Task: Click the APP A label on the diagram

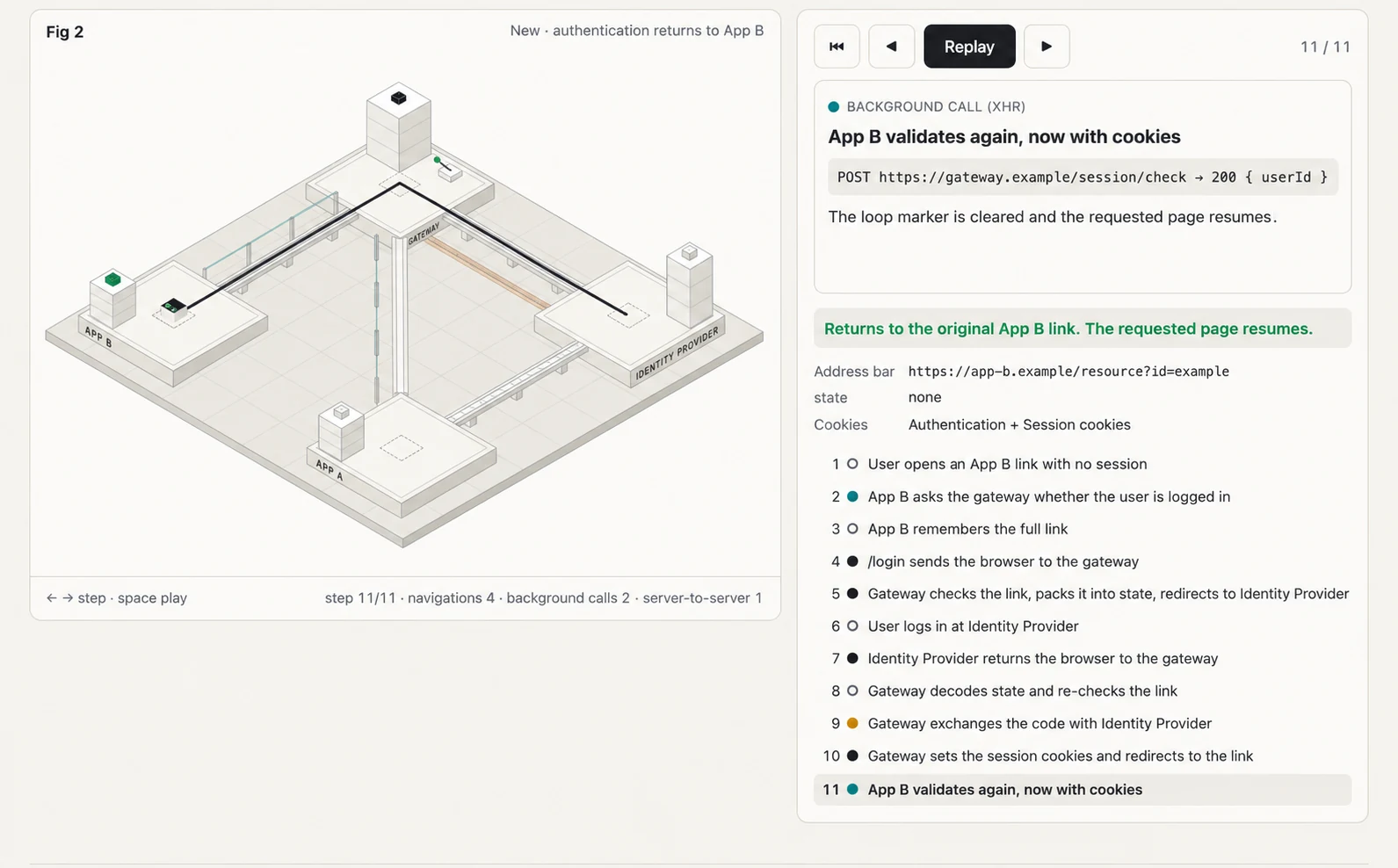Action: click(330, 471)
